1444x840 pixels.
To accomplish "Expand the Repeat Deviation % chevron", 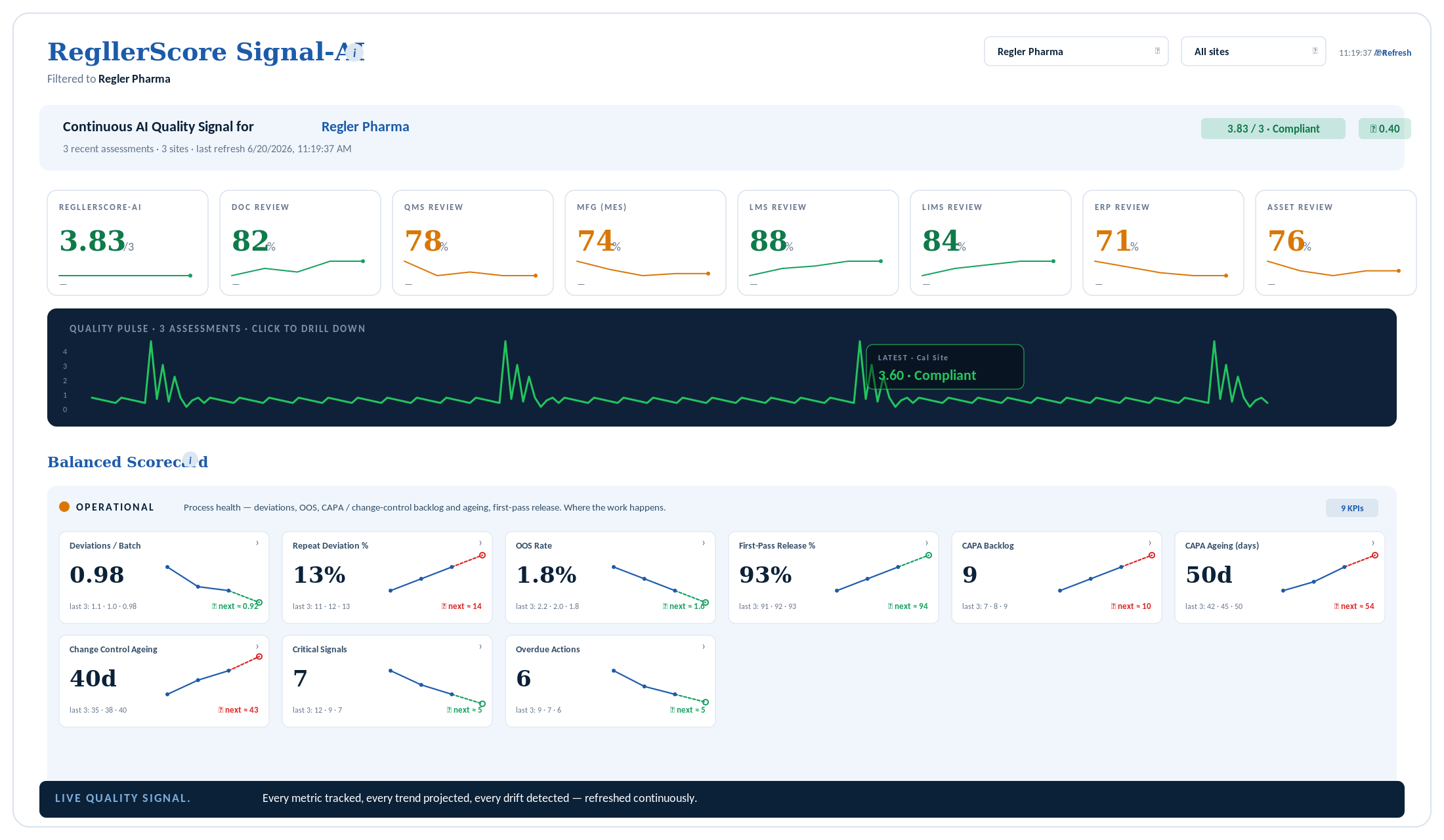I will tap(480, 543).
